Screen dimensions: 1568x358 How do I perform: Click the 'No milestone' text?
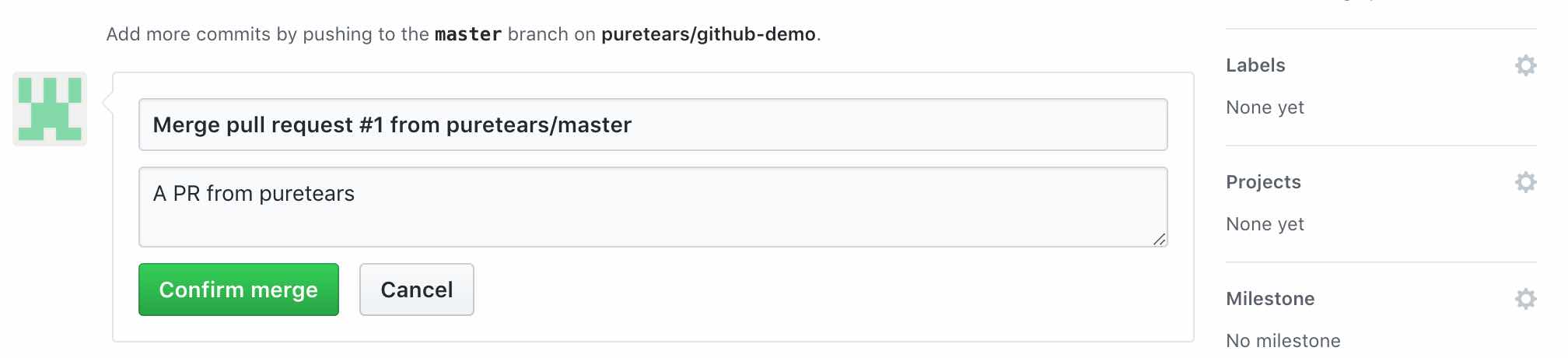click(x=1283, y=341)
